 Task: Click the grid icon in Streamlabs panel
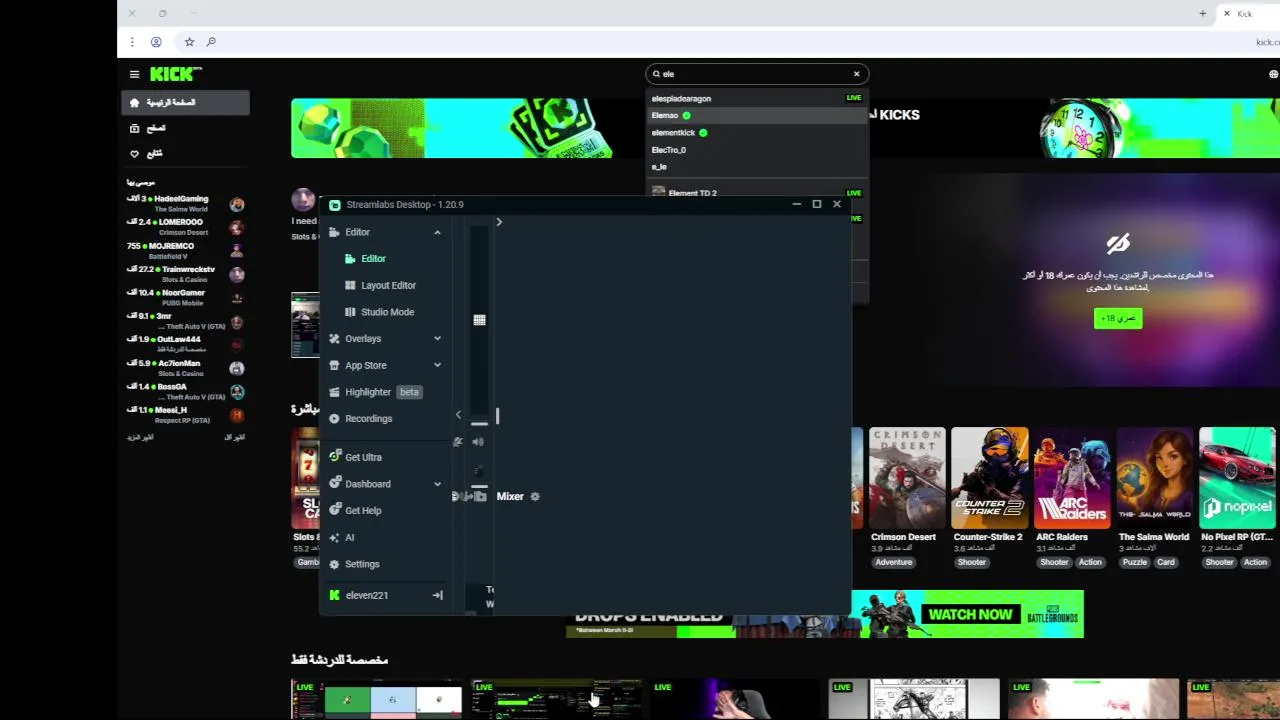(479, 320)
